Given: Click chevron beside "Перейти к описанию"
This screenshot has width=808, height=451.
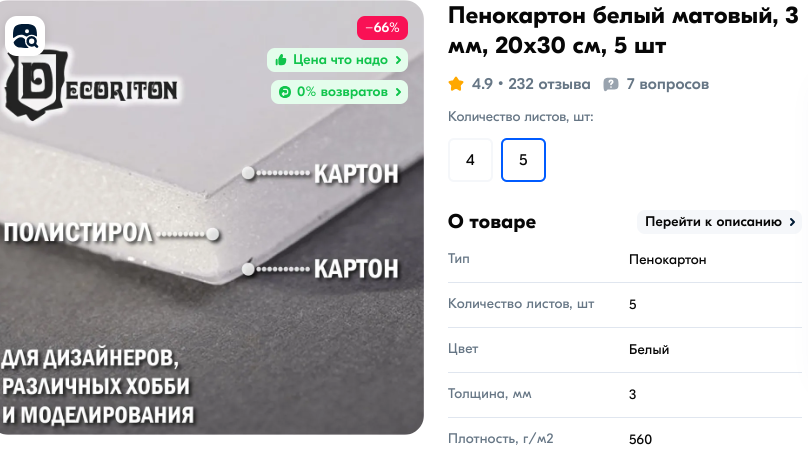Looking at the screenshot, I should (793, 222).
